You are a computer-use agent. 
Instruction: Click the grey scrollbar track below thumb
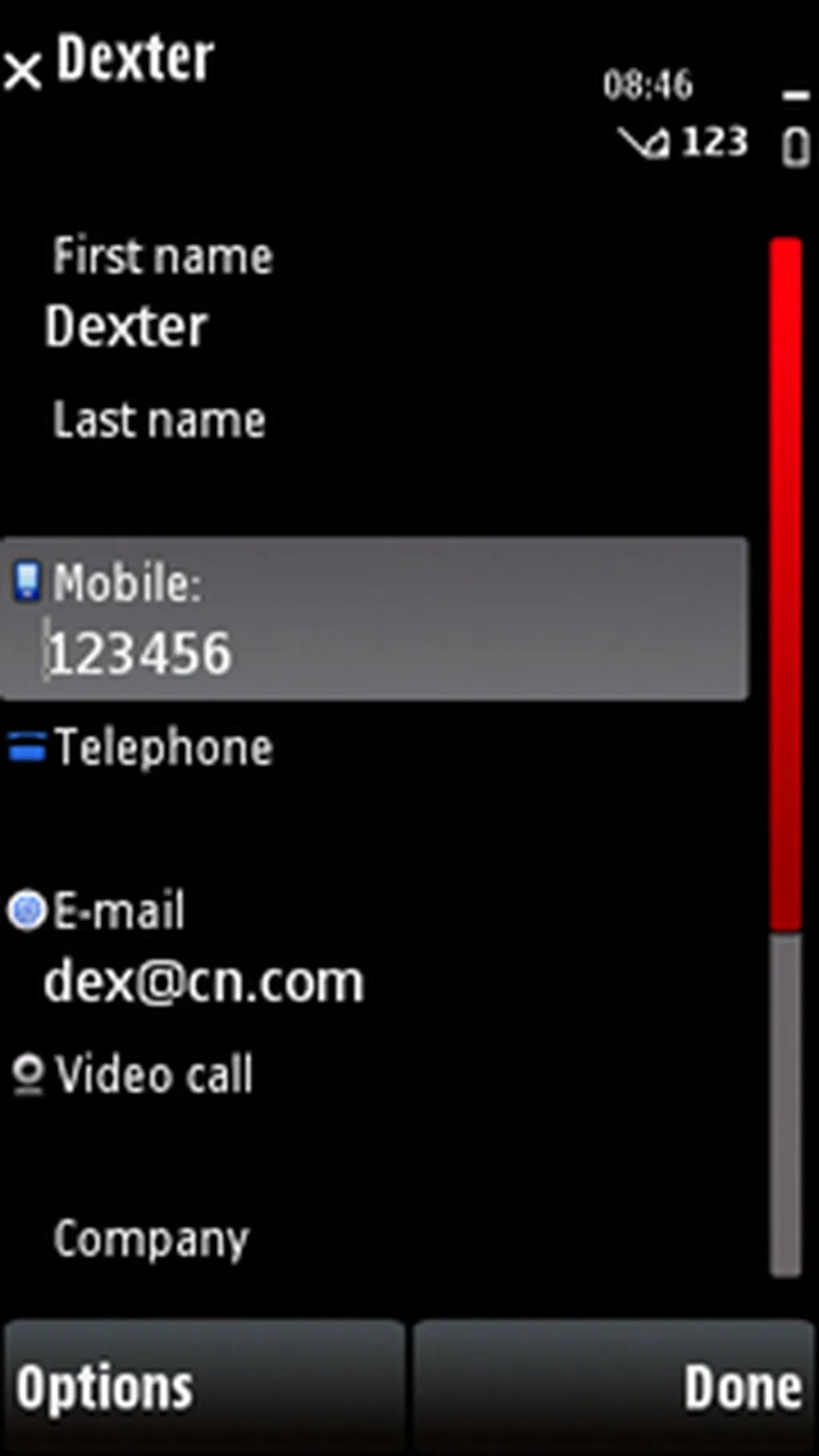(x=785, y=1105)
